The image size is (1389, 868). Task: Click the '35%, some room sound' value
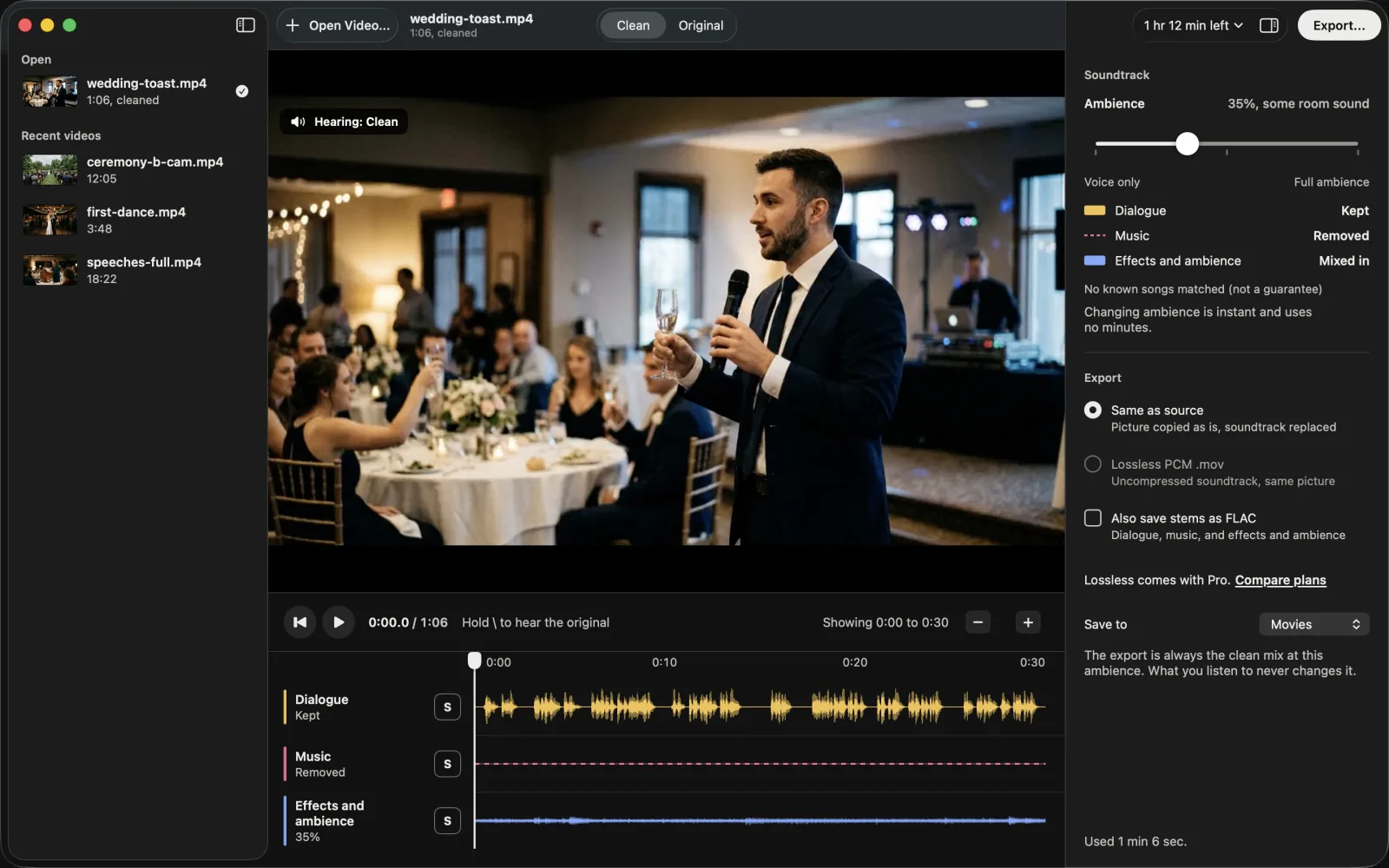pyautogui.click(x=1298, y=103)
